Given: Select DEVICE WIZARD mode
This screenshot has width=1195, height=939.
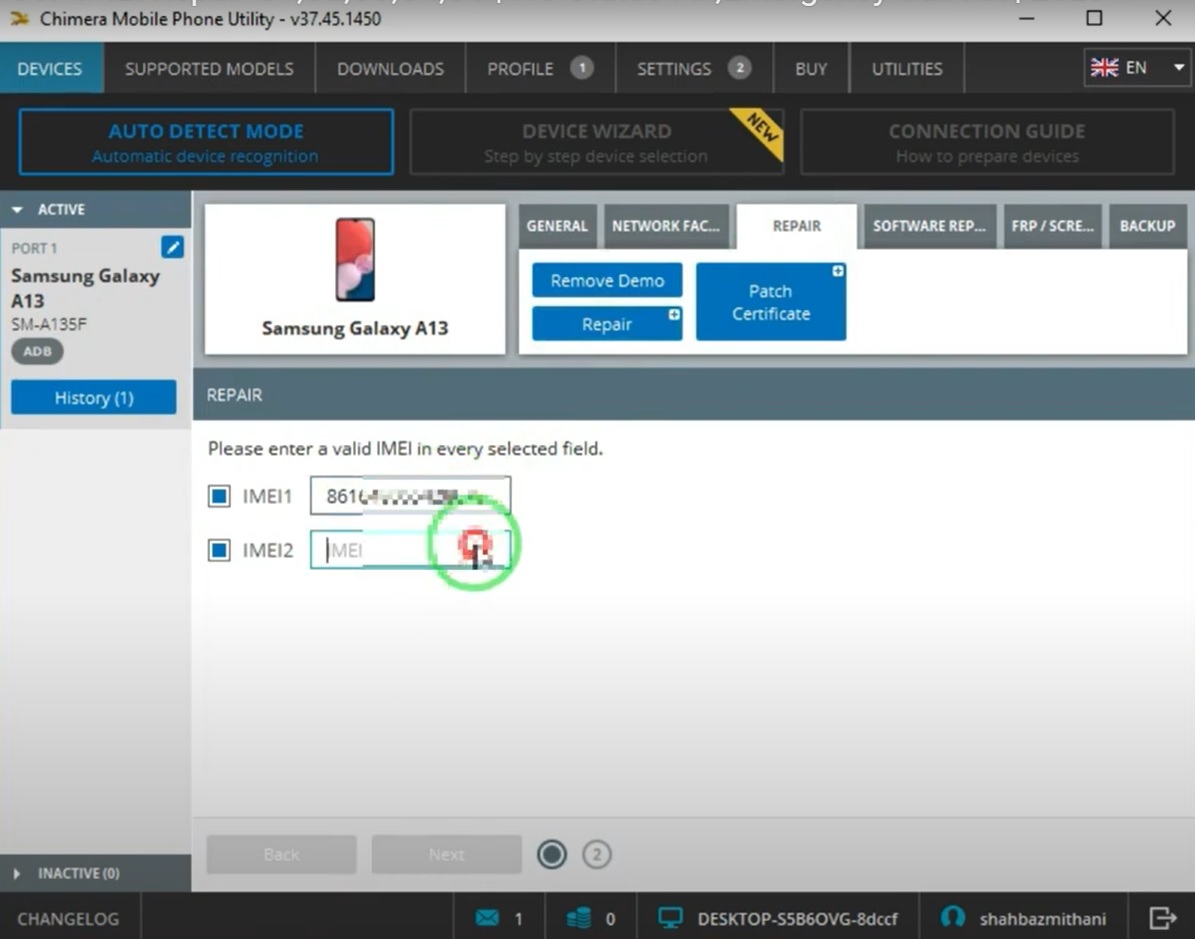Looking at the screenshot, I should pyautogui.click(x=596, y=142).
